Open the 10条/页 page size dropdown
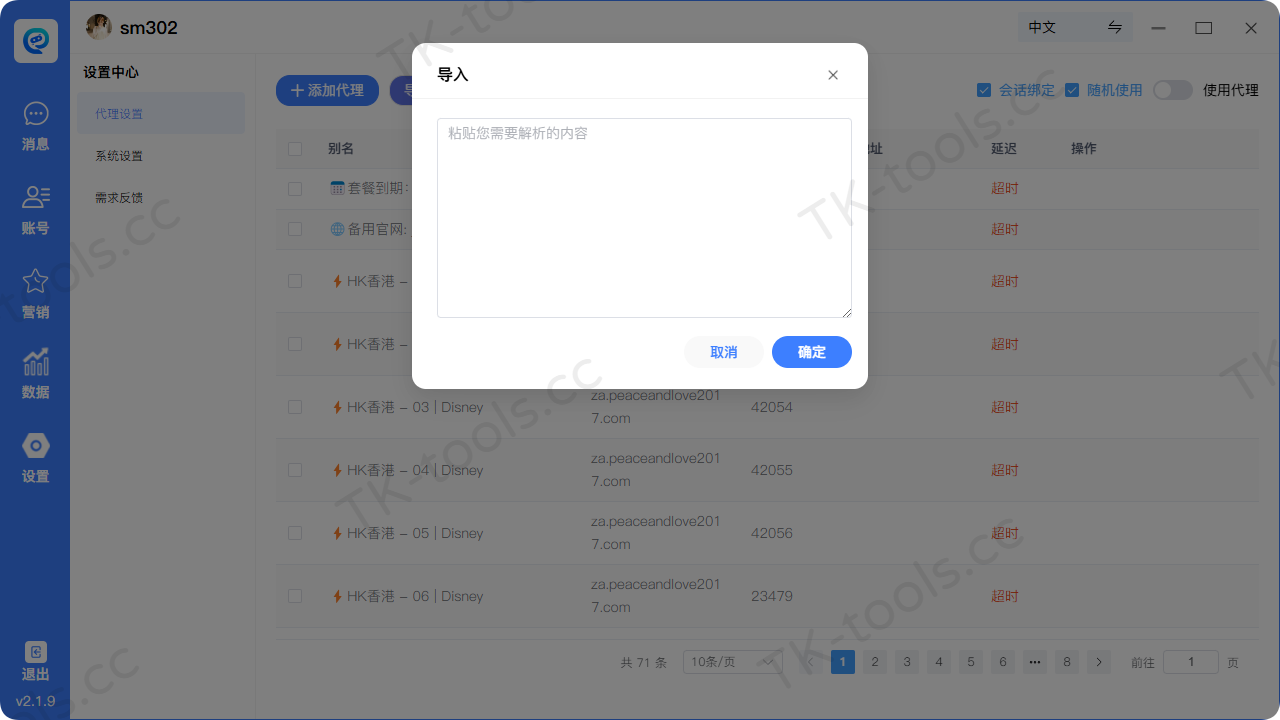The height and width of the screenshot is (720, 1280). (x=732, y=662)
